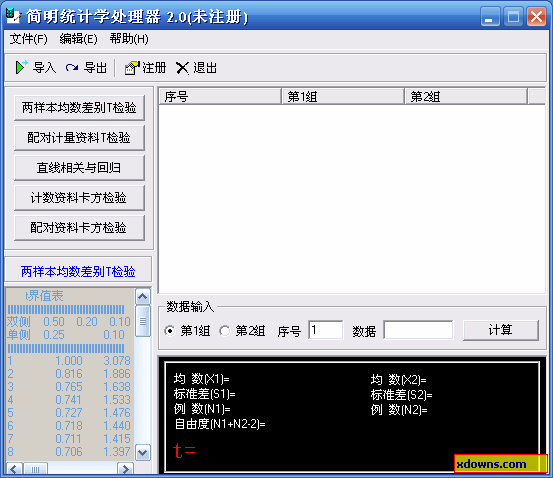Image resolution: width=553 pixels, height=478 pixels.
Task: Choose 配对计量资料T检验 button
Action: [x=79, y=138]
